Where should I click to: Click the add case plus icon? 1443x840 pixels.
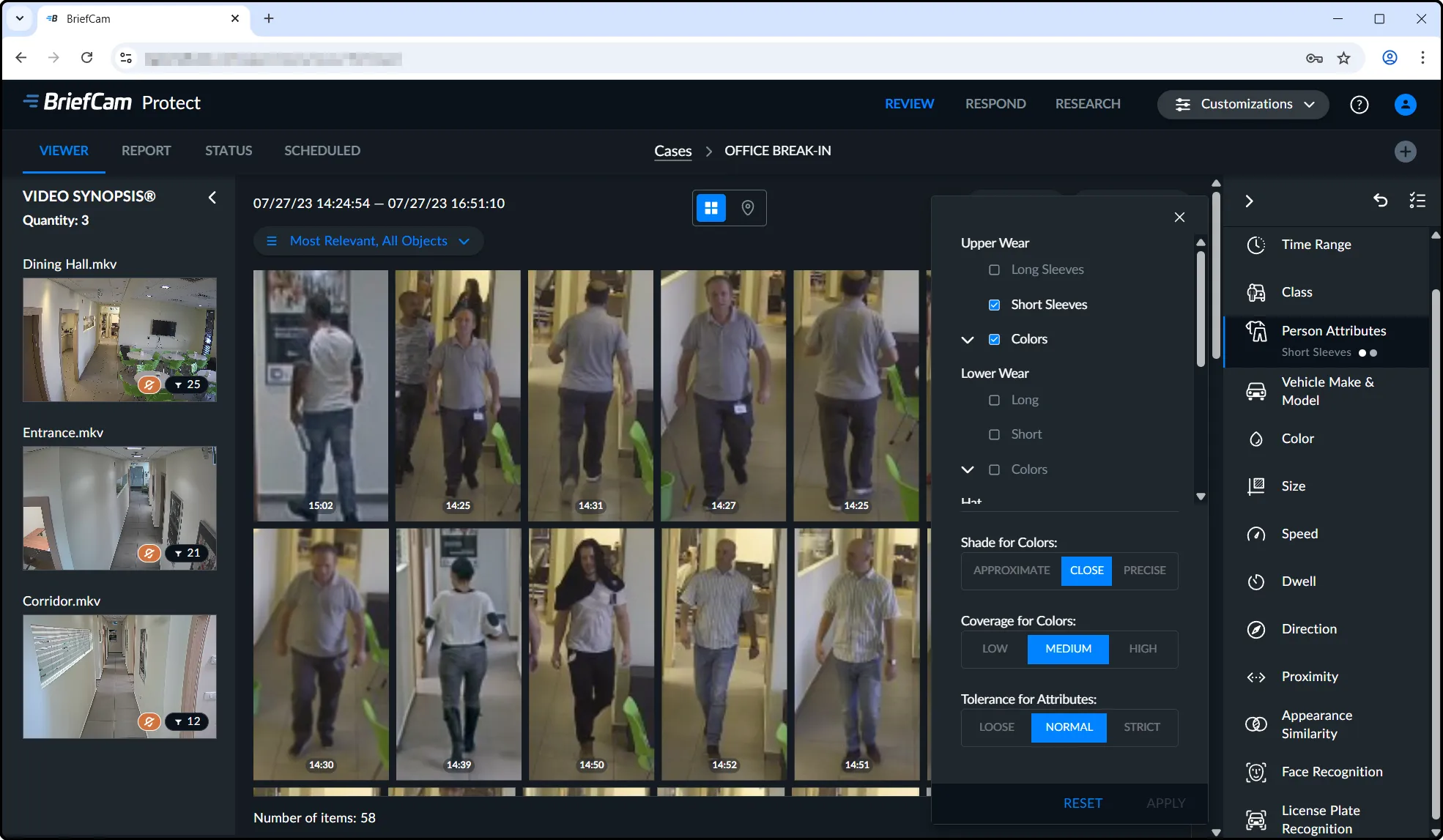click(1404, 152)
